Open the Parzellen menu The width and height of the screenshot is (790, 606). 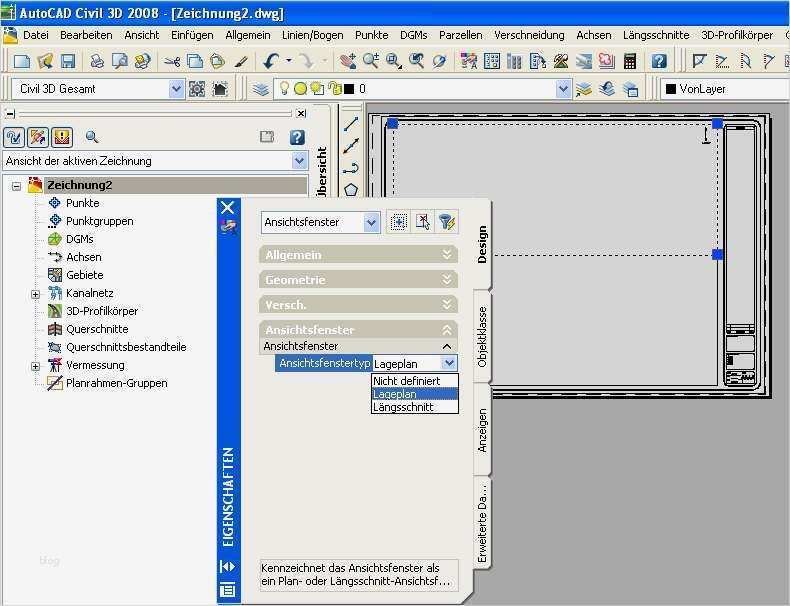(460, 35)
